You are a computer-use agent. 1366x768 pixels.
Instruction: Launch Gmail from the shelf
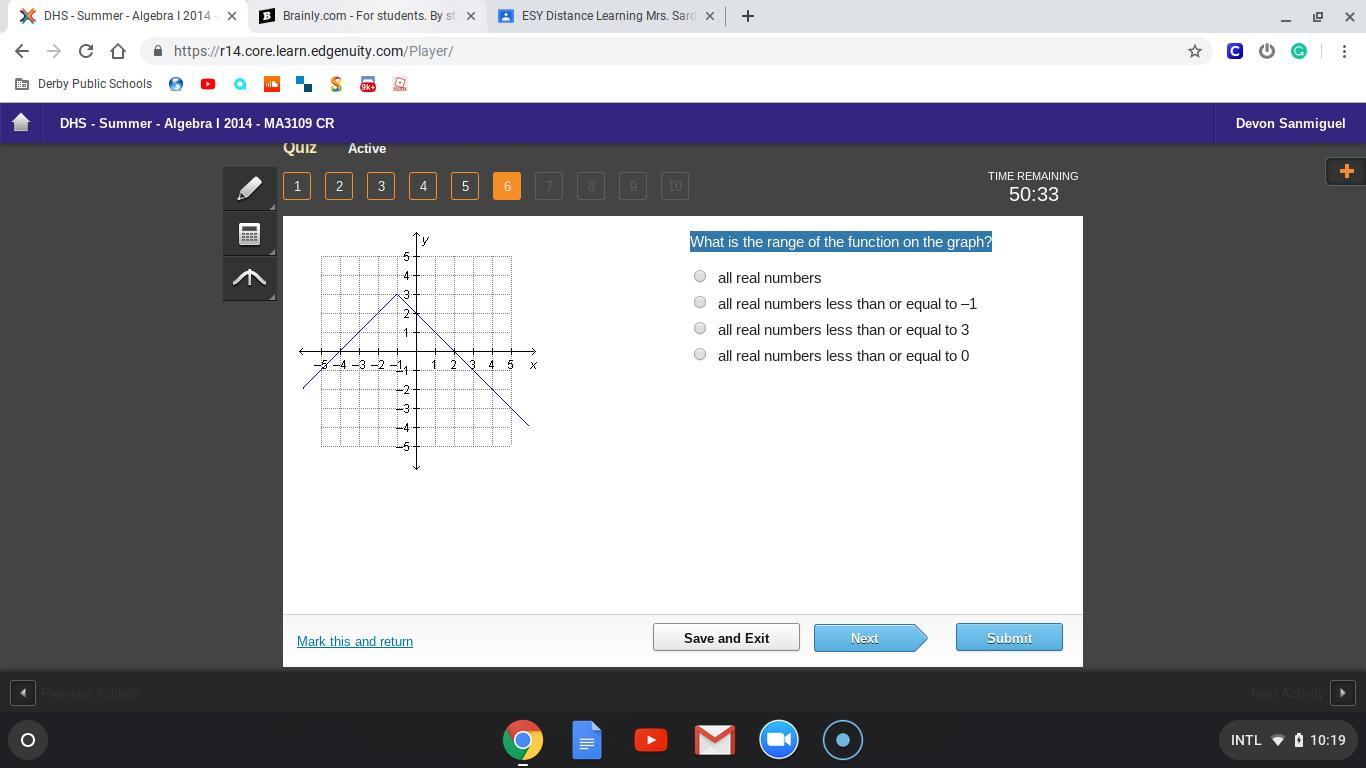(714, 740)
